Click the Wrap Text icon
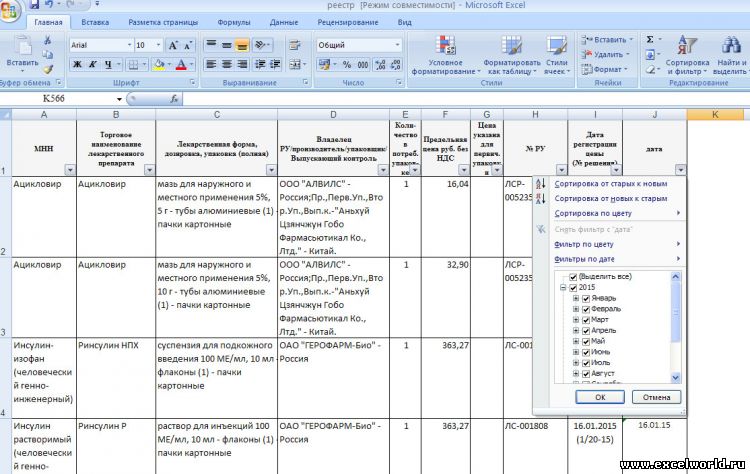This screenshot has width=750, height=474. click(x=295, y=45)
